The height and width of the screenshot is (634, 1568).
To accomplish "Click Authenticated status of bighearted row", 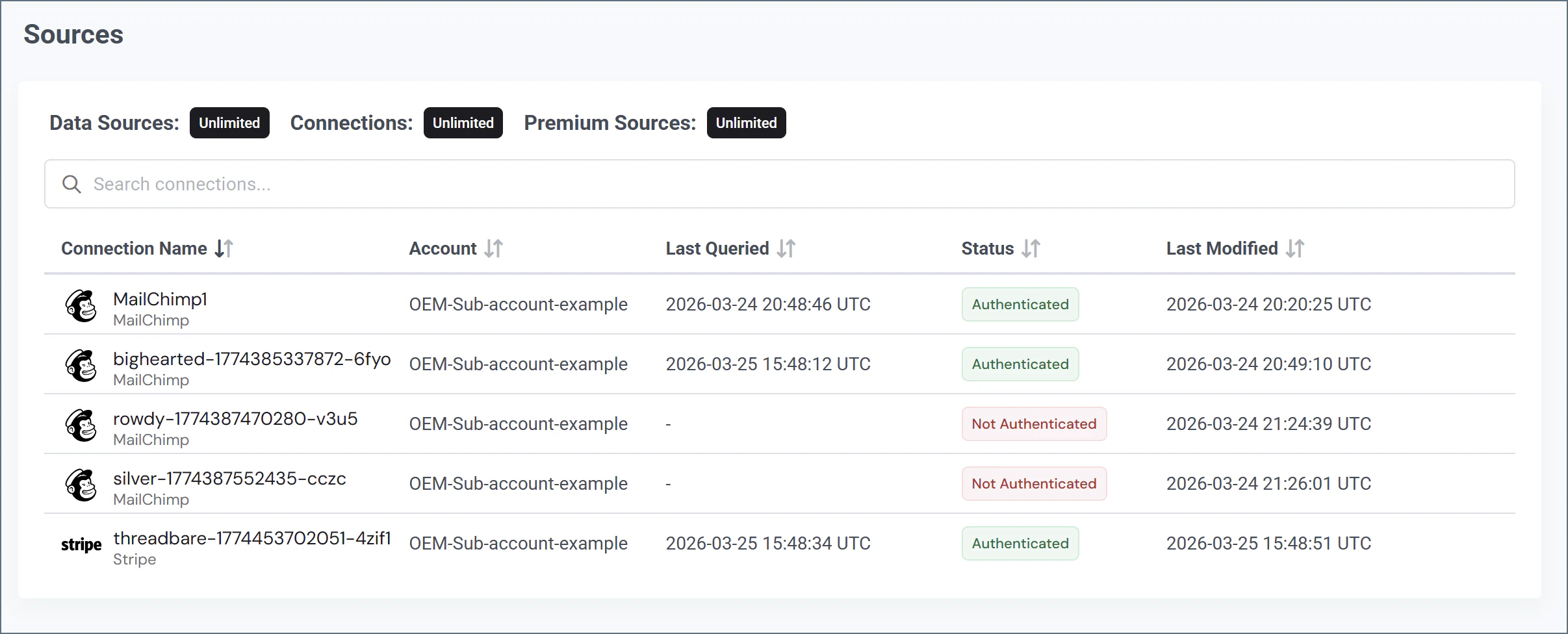I will click(1020, 364).
